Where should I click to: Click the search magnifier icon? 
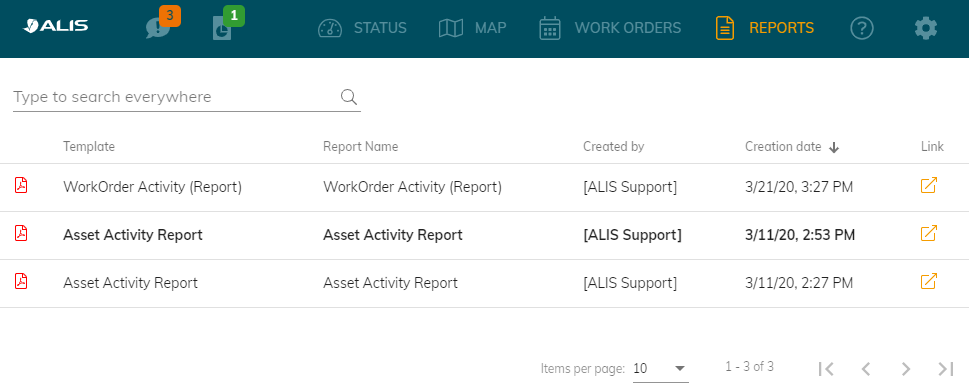349,96
